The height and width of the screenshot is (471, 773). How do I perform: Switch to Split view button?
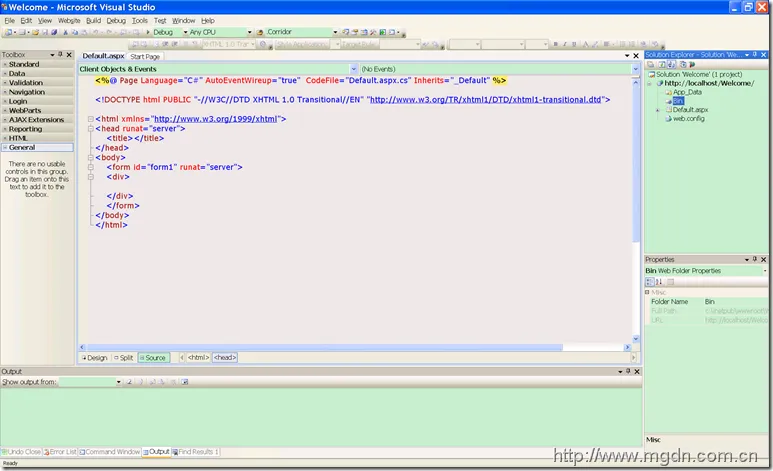124,358
